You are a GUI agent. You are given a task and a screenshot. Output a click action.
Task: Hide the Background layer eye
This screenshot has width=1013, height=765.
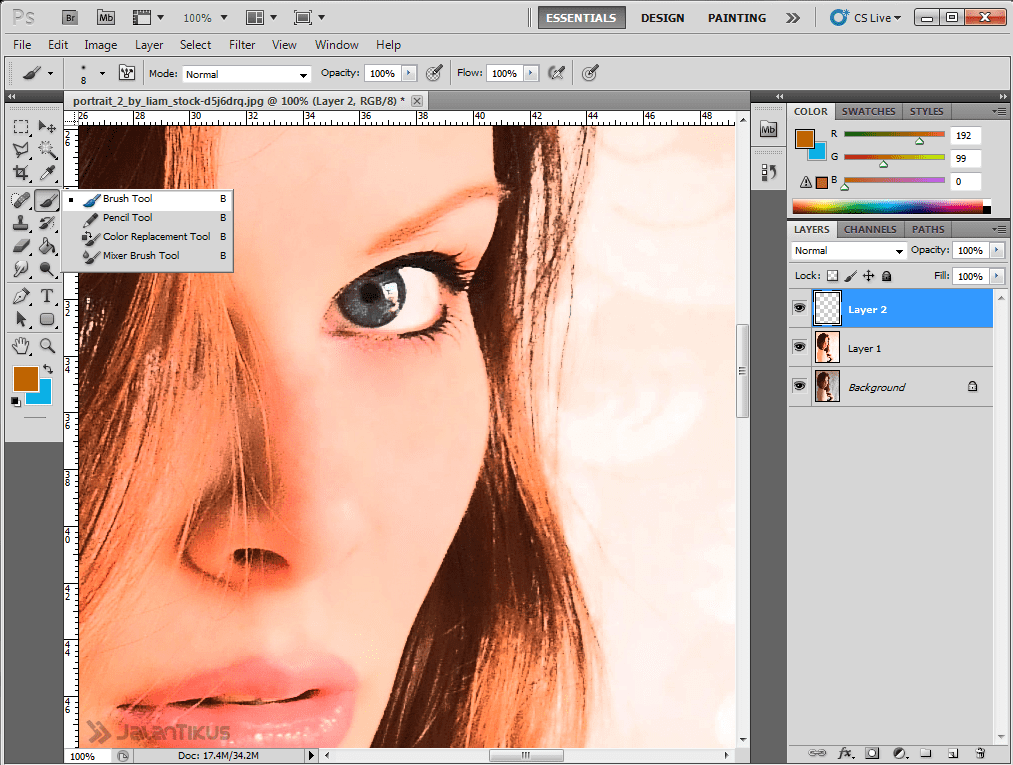(799, 386)
